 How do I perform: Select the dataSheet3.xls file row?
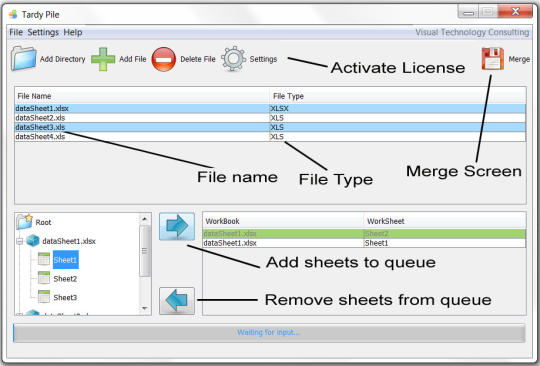click(270, 127)
